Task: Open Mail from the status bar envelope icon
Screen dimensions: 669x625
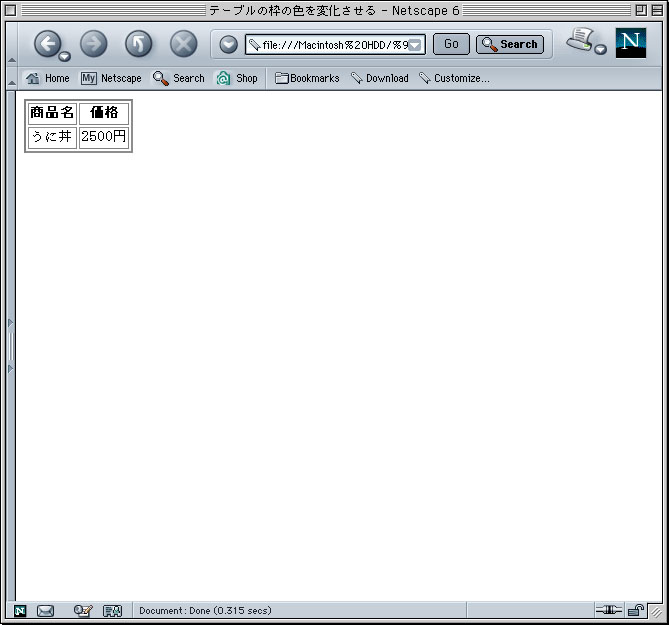Action: pyautogui.click(x=45, y=611)
